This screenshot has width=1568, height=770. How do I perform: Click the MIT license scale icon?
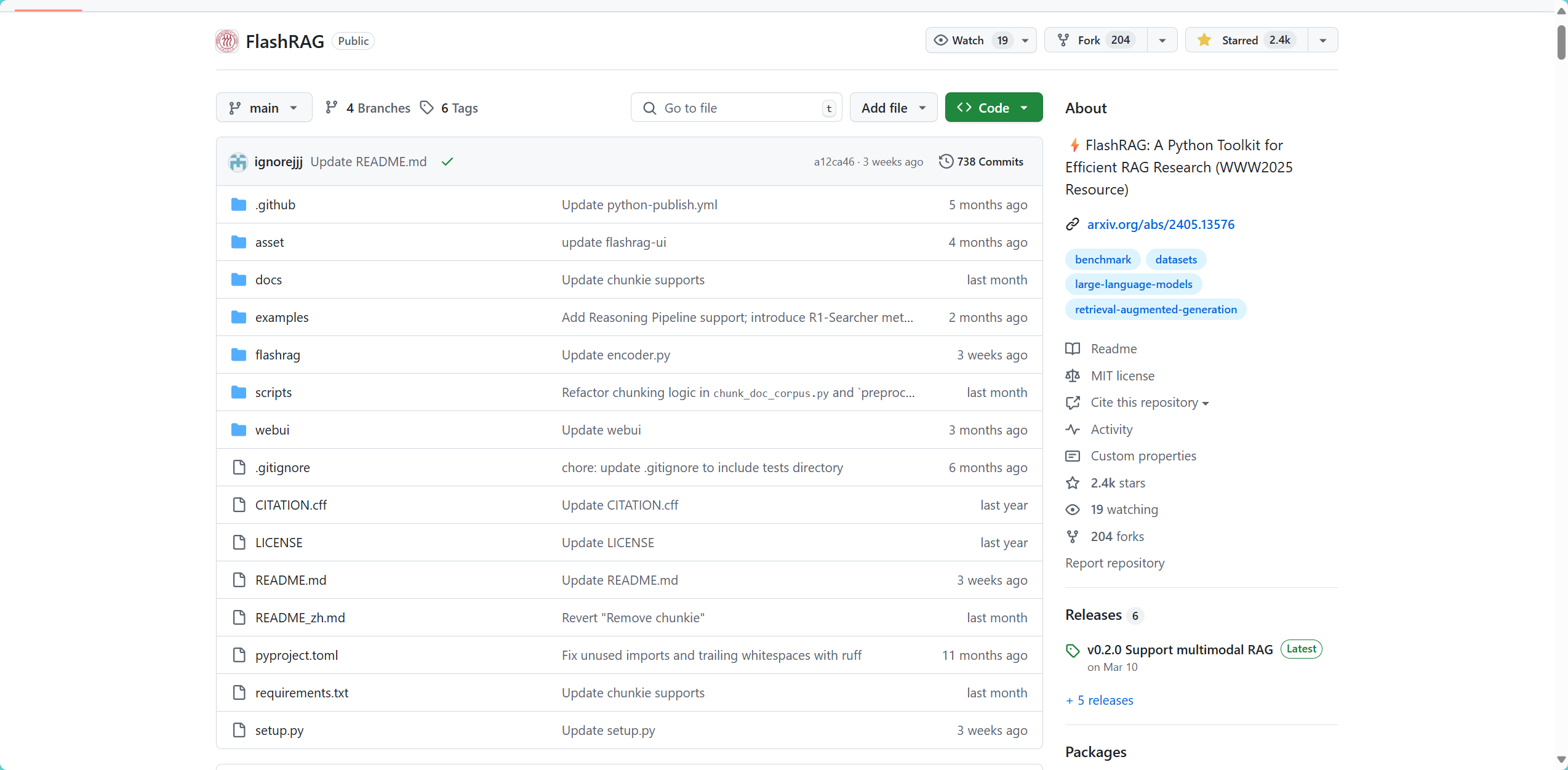(x=1073, y=376)
